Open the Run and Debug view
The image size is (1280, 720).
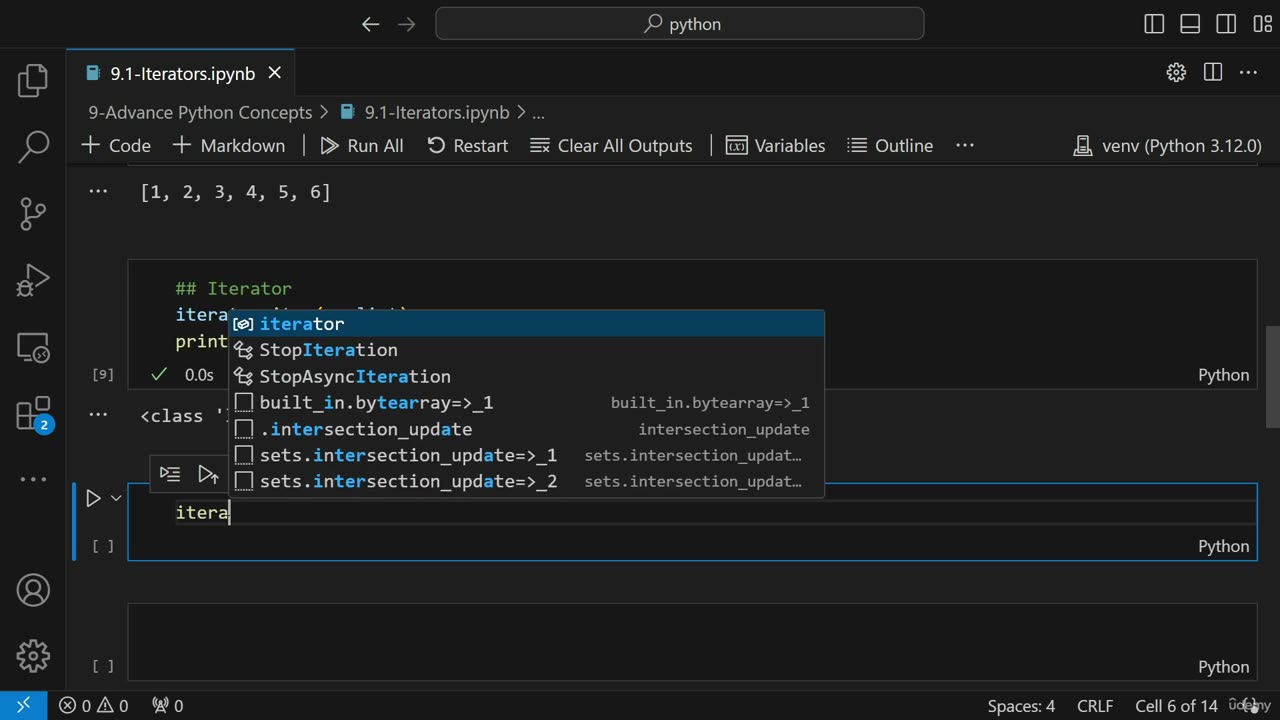[33, 280]
